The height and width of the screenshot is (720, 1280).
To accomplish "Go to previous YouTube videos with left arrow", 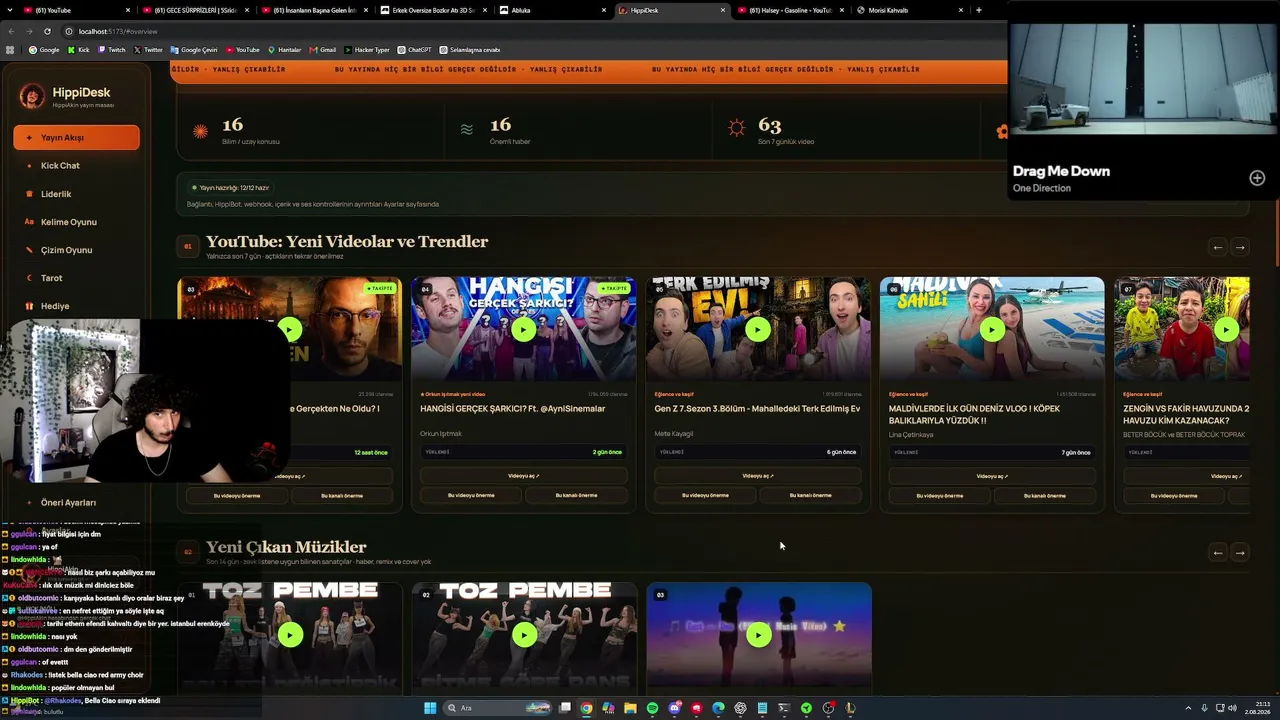I will point(1217,247).
